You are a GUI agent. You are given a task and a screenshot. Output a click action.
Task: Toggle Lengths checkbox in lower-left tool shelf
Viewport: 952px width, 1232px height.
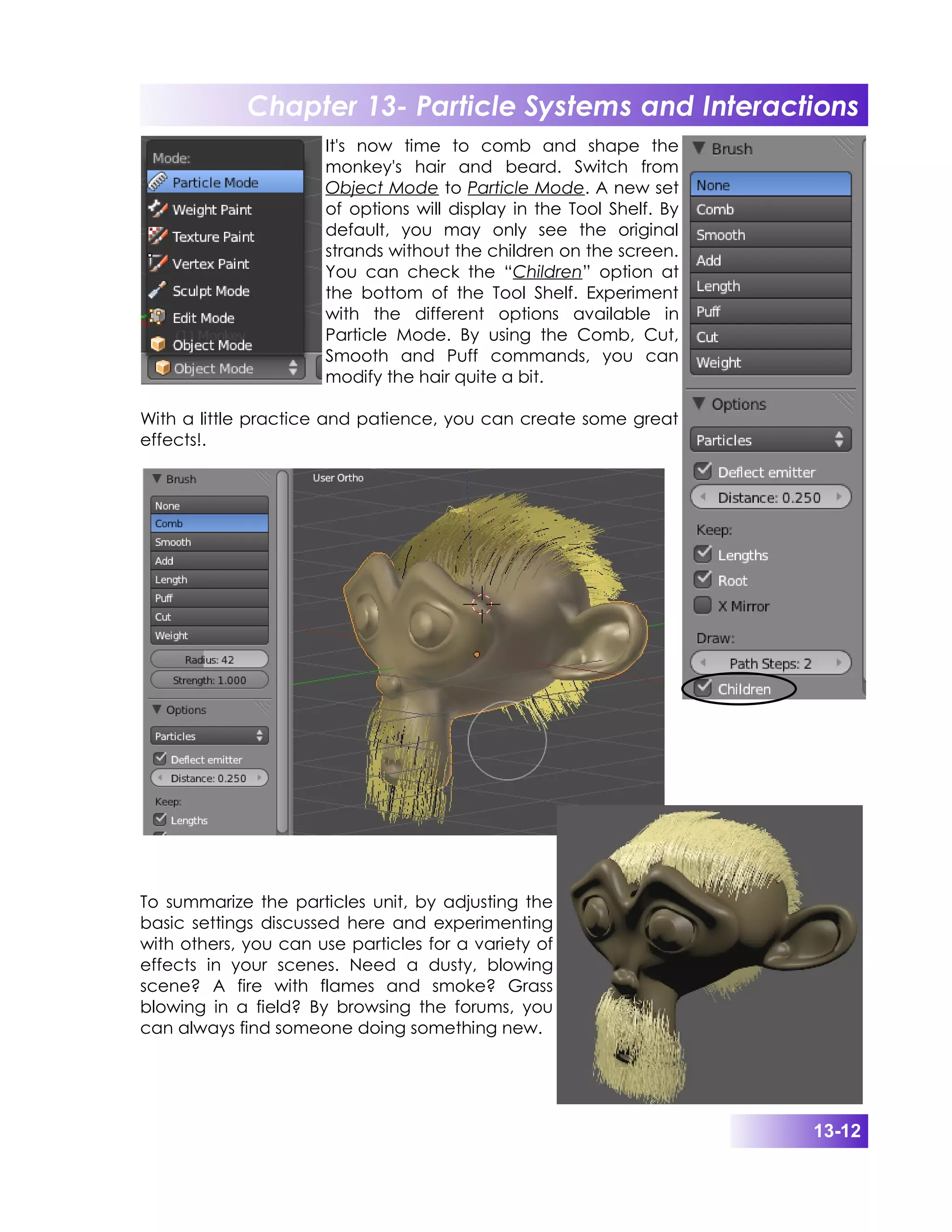pyautogui.click(x=160, y=819)
